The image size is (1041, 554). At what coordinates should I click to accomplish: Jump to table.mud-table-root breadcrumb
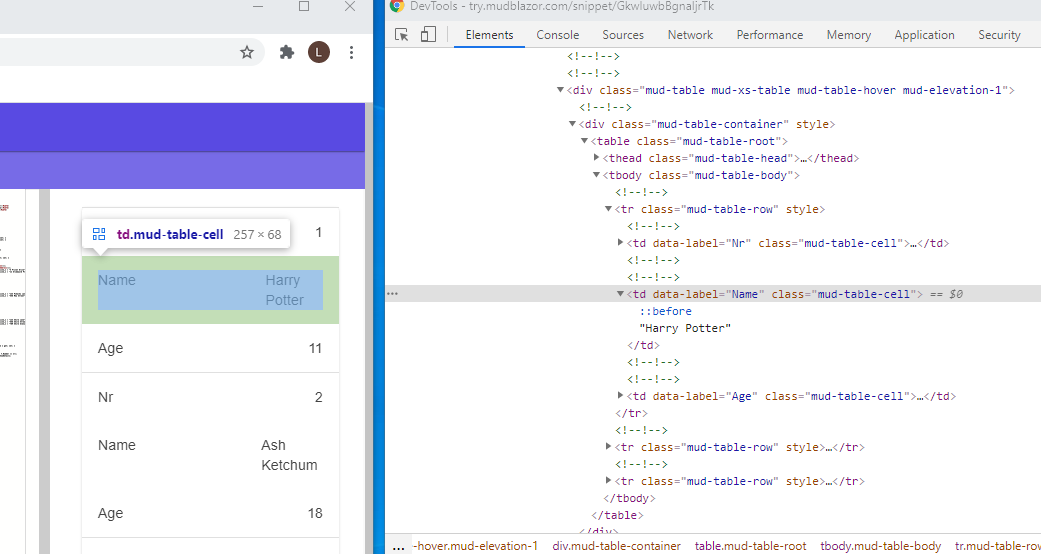750,546
